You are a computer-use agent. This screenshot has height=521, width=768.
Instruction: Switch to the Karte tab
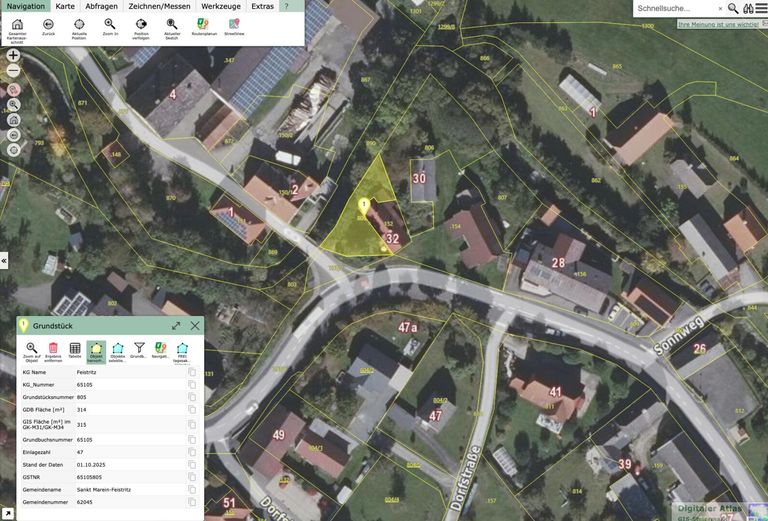coord(65,6)
